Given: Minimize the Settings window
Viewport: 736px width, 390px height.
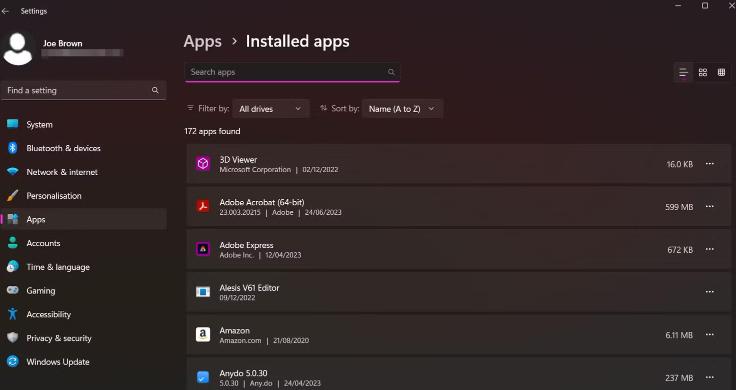Looking at the screenshot, I should [x=678, y=6].
